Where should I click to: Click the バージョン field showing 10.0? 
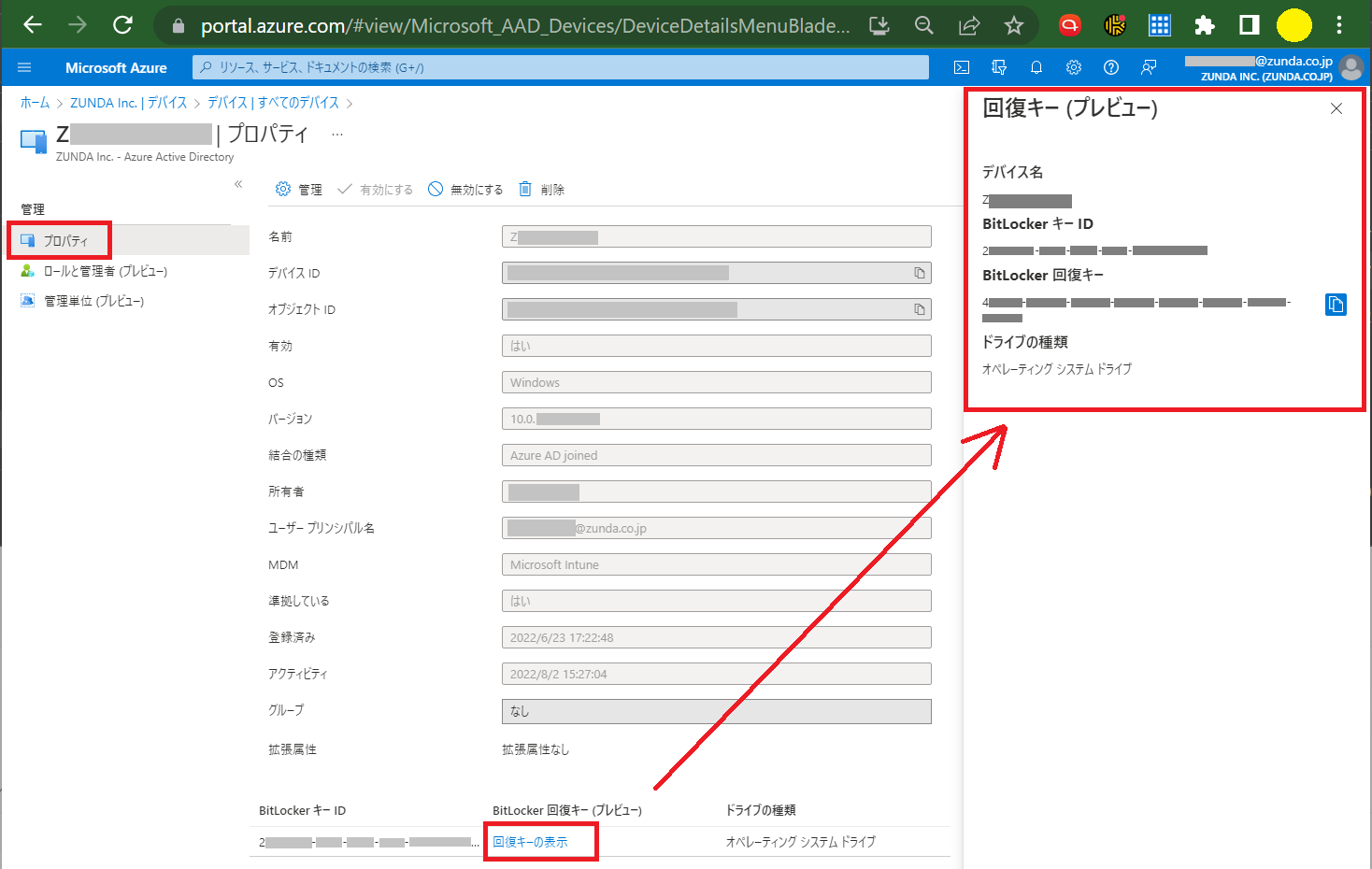[717, 419]
